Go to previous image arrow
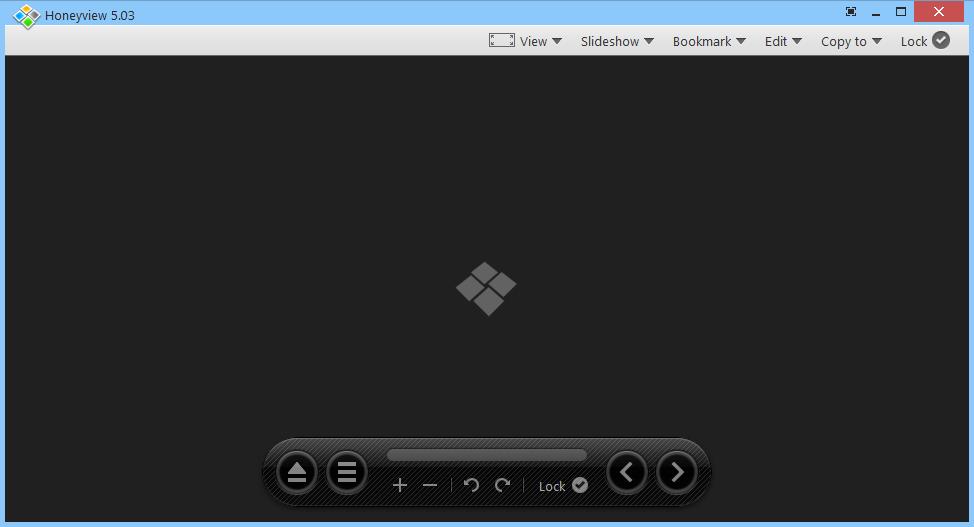This screenshot has height=527, width=974. pos(627,472)
